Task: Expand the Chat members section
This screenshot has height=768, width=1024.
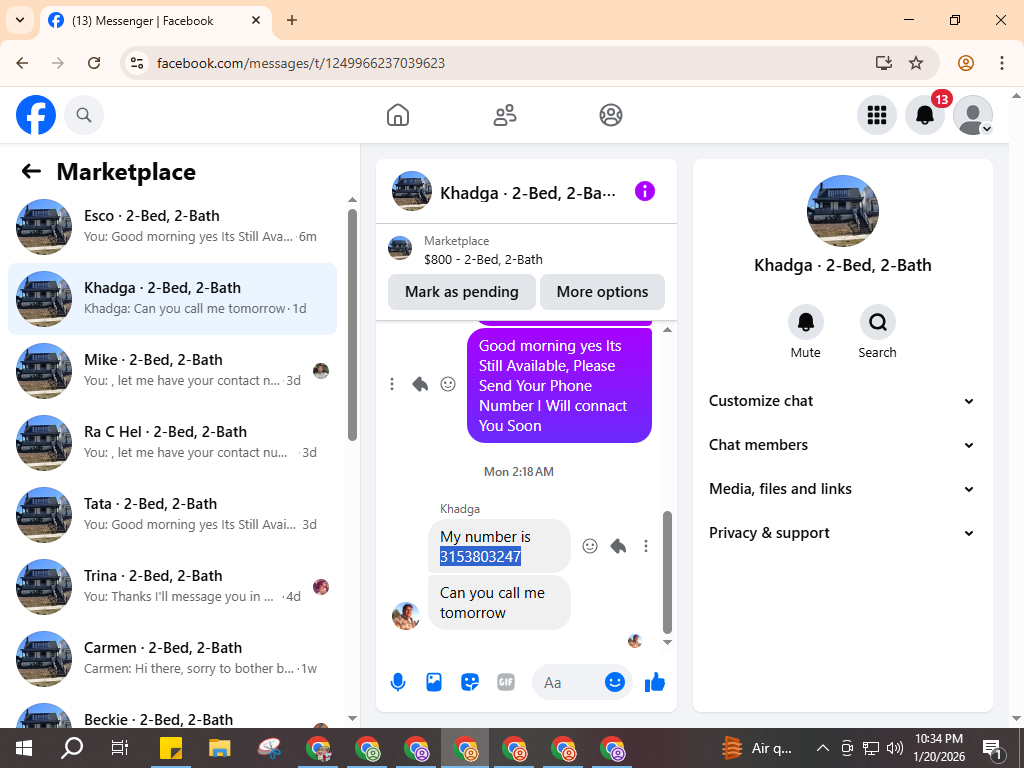Action: [x=842, y=445]
